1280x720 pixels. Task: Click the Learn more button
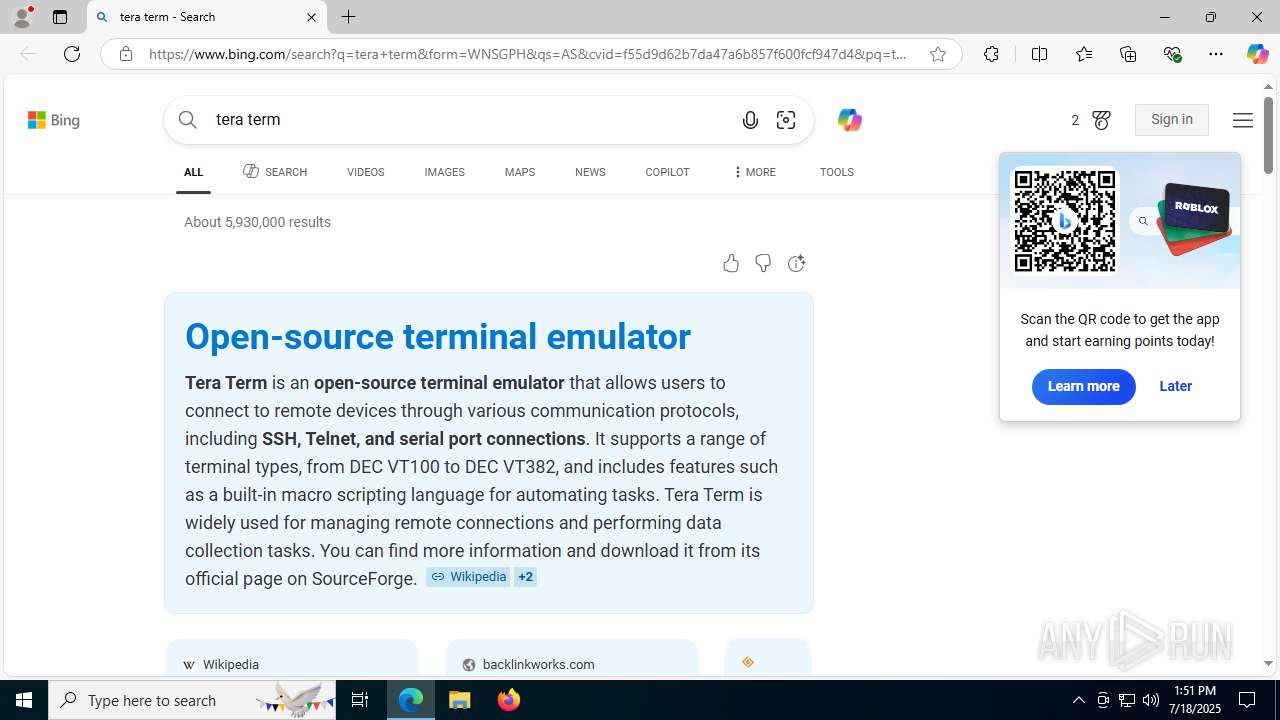(x=1083, y=387)
